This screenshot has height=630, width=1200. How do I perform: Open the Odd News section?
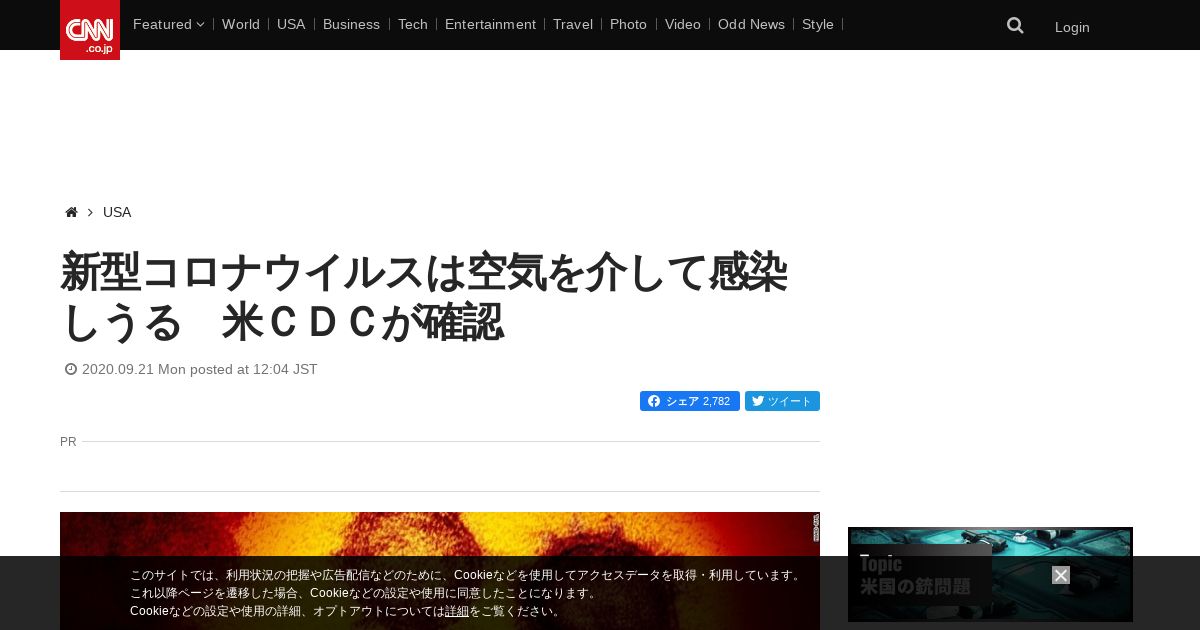pos(751,24)
